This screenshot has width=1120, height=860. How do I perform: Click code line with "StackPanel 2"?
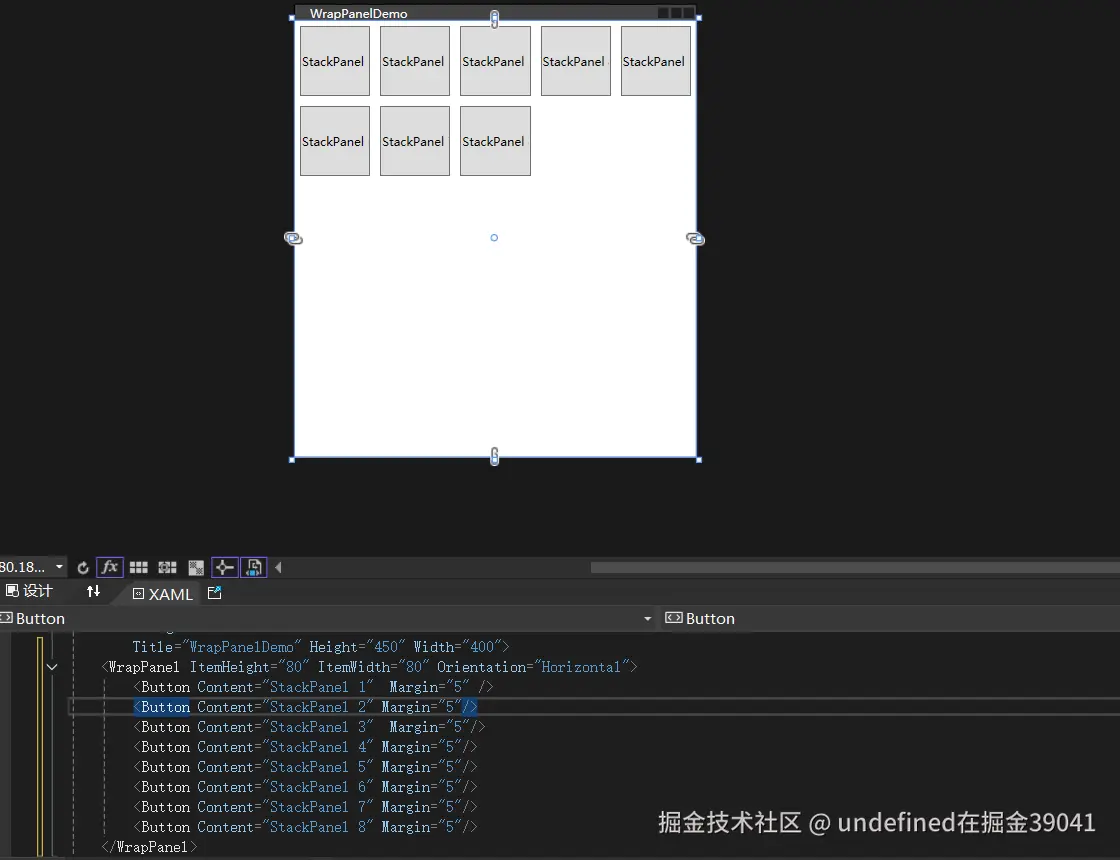tap(305, 707)
